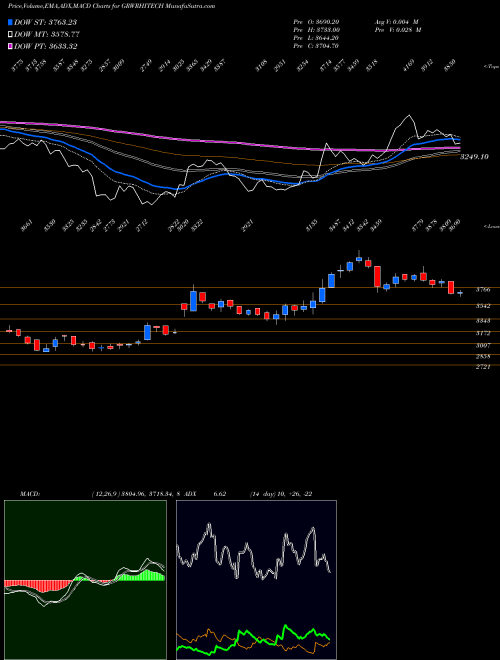The width and height of the screenshot is (500, 660).
Task: Select the DOW ST value label
Action: pos(45,22)
